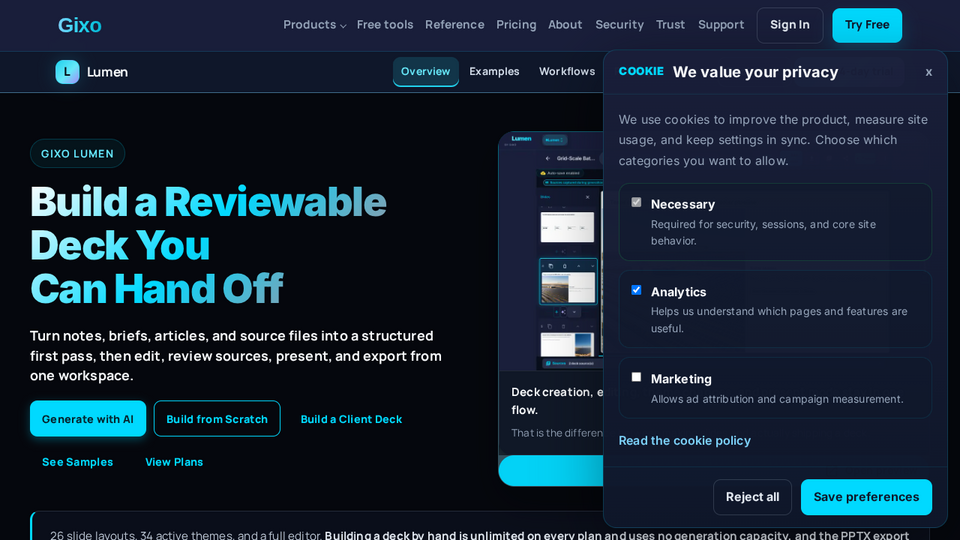This screenshot has height=540, width=960.
Task: Click the Gixo logo
Action: click(80, 25)
